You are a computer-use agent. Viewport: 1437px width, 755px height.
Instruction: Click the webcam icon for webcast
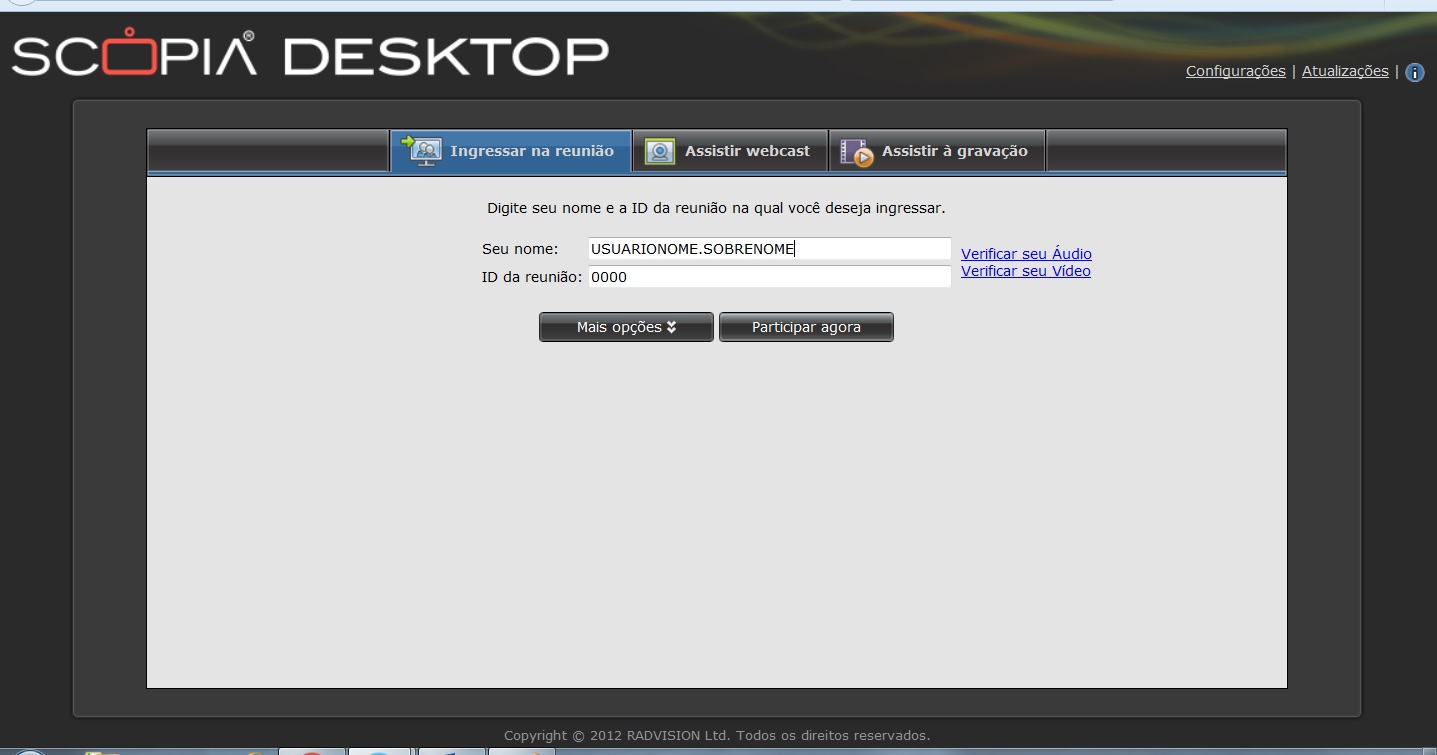(x=659, y=151)
